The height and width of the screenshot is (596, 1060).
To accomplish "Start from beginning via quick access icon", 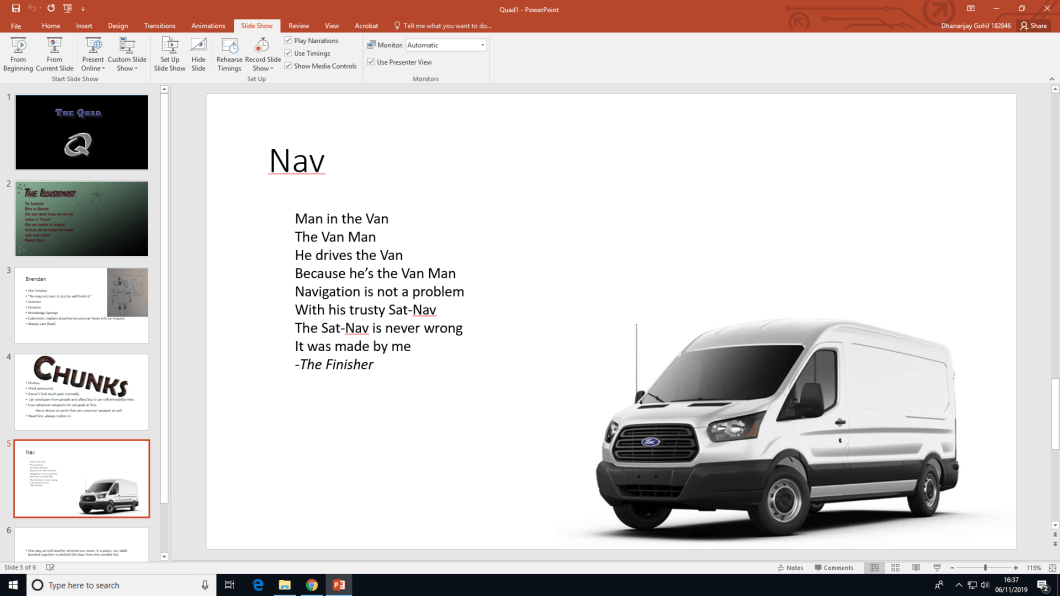I will coord(68,9).
